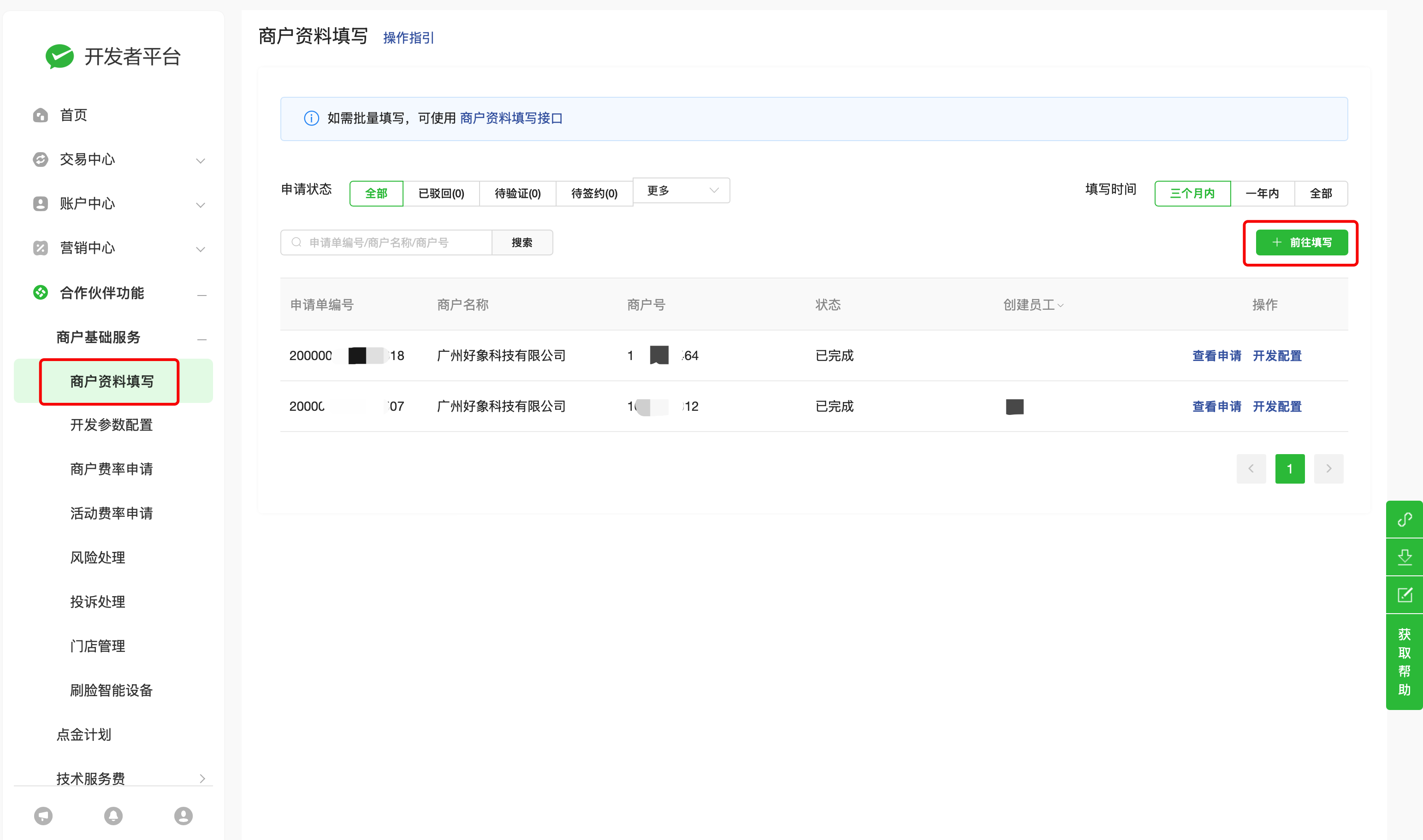Open 活动费率申请 menu item

[112, 514]
